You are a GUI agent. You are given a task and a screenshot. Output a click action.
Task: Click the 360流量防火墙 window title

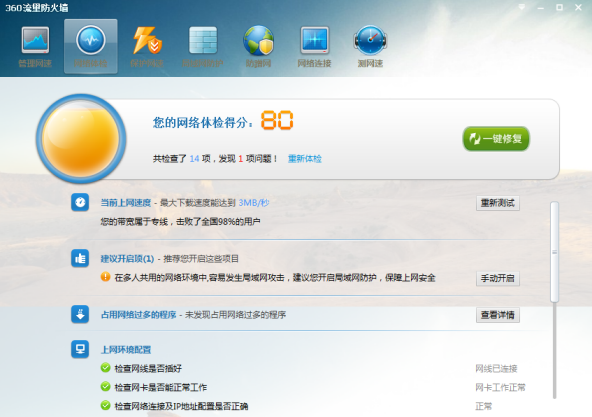[37, 8]
